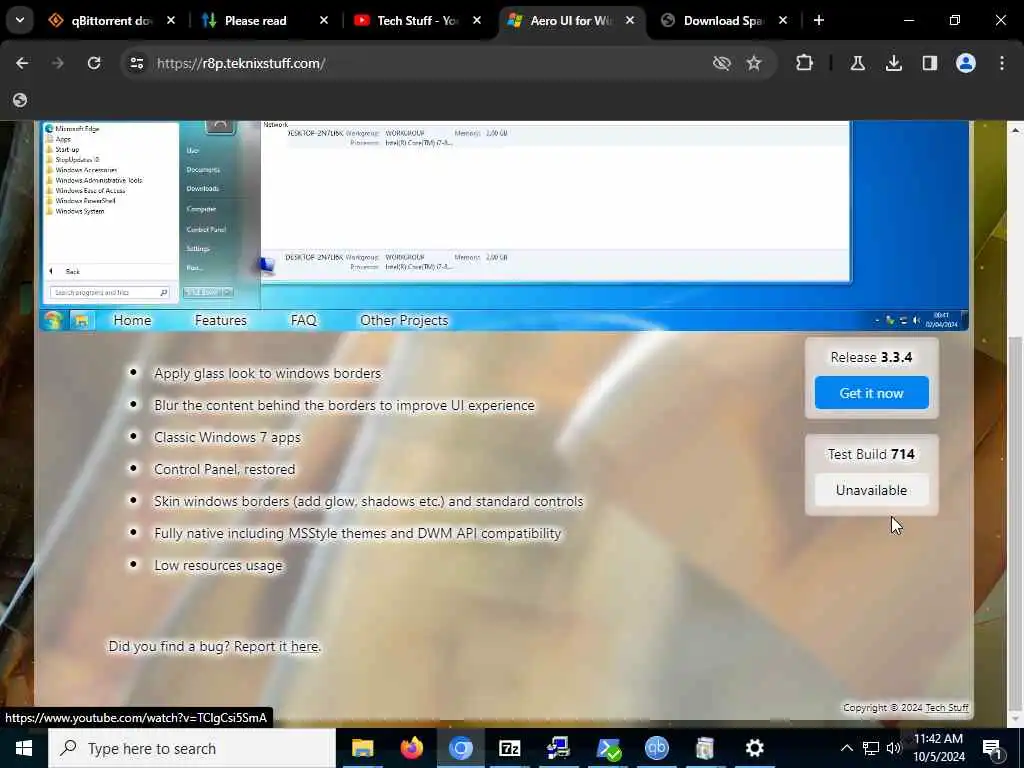
Task: Open site information icon in address bar
Action: click(136, 63)
